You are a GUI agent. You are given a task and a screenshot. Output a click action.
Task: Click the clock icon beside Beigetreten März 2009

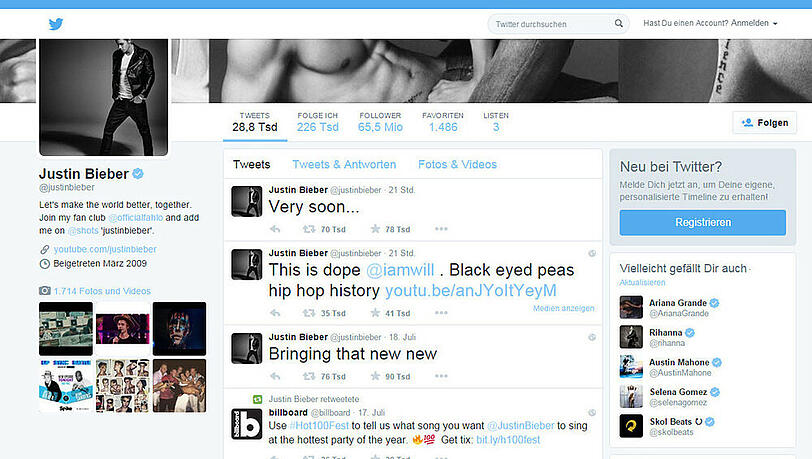(x=45, y=264)
